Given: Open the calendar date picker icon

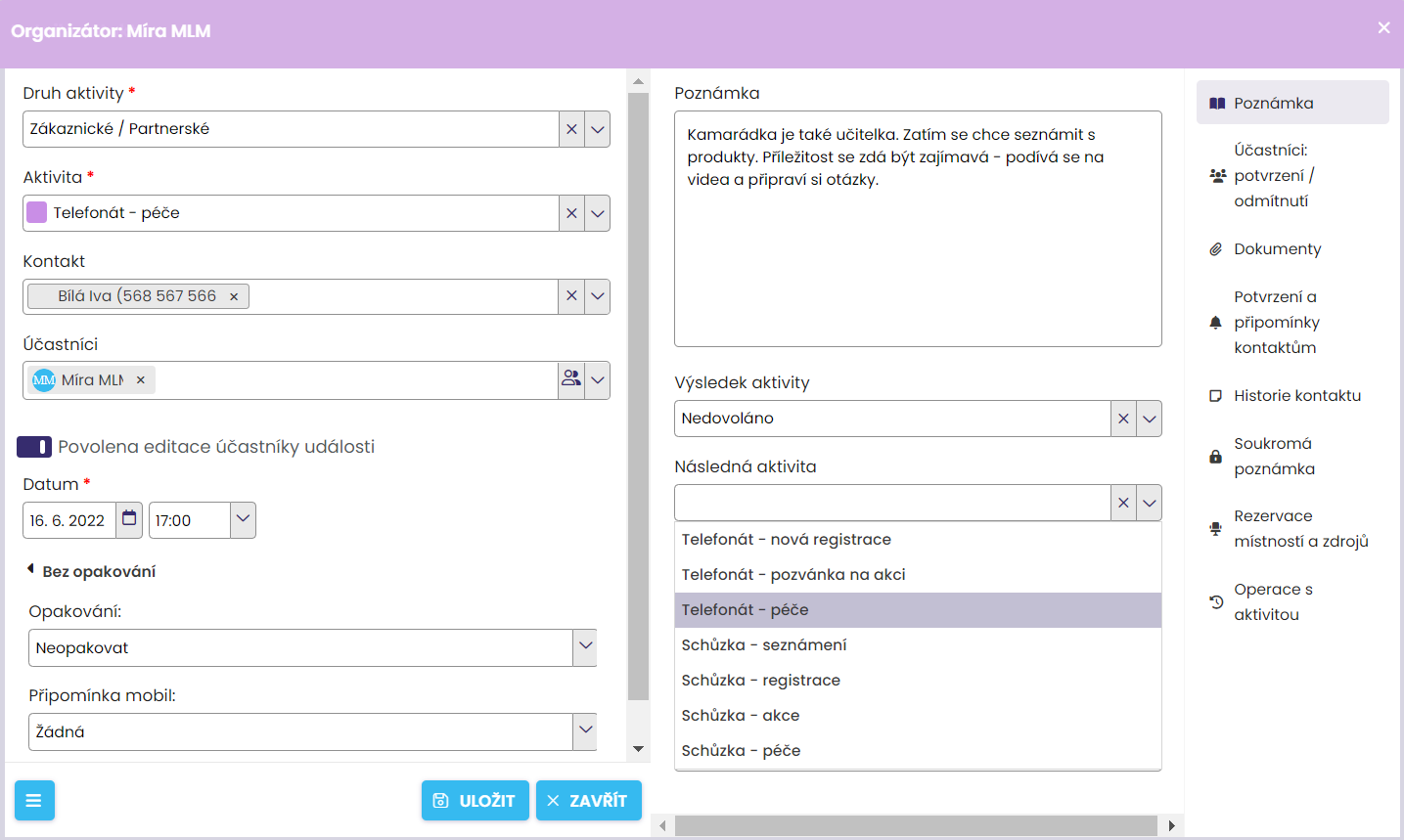Looking at the screenshot, I should click(x=129, y=519).
